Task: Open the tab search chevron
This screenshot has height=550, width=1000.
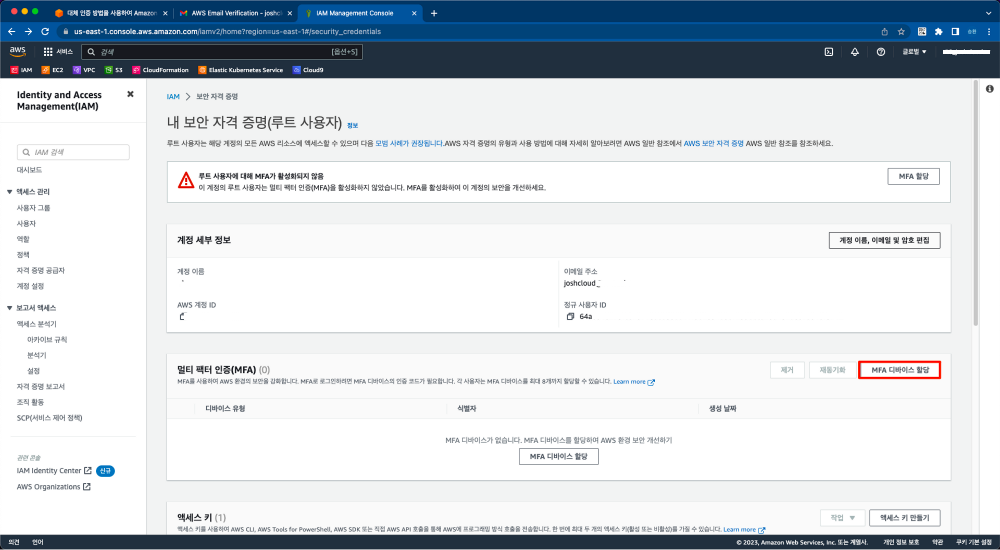Action: click(x=989, y=13)
